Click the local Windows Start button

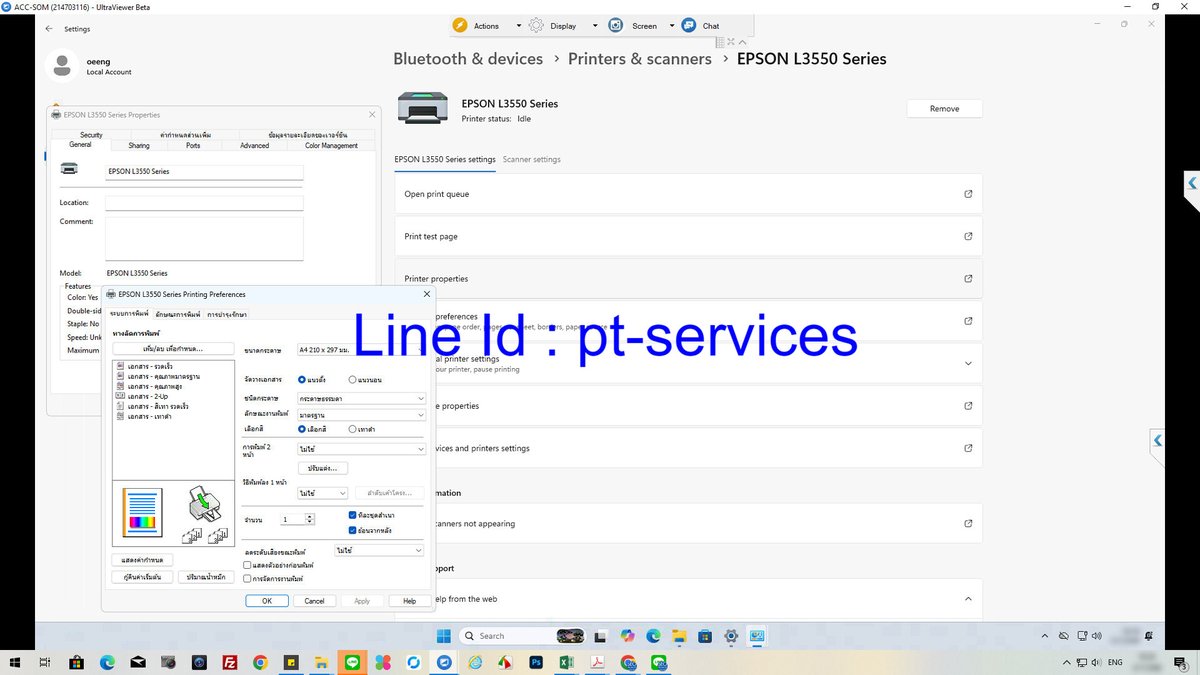14,662
